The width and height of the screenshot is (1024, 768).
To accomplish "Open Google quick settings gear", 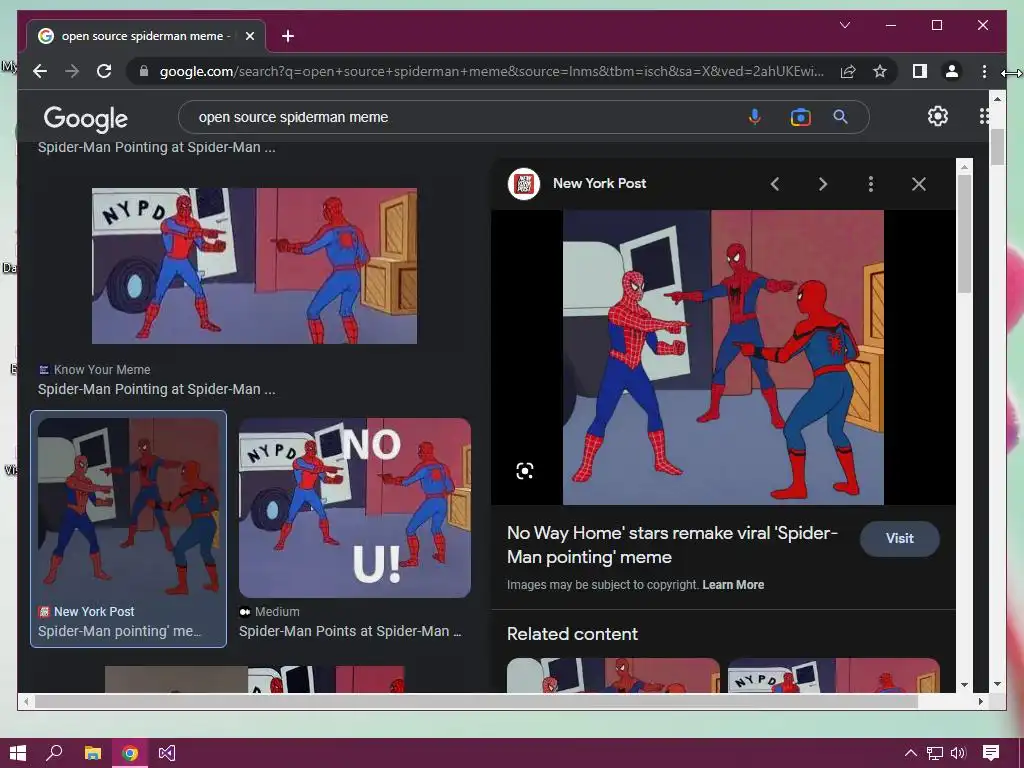I will point(938,116).
